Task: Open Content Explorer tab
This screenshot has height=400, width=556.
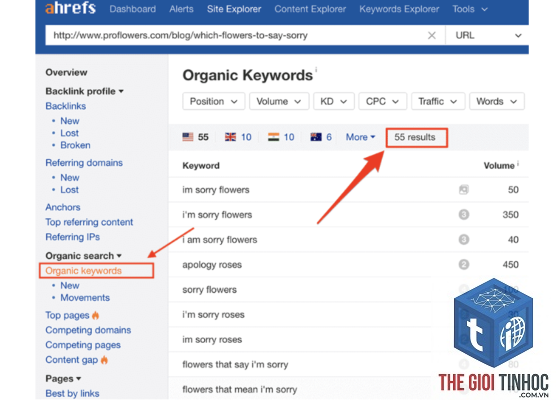Action: pos(310,9)
